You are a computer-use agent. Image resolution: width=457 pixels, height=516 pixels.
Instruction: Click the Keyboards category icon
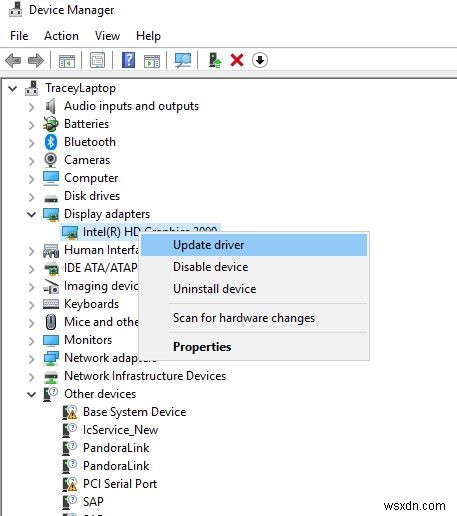tap(51, 304)
